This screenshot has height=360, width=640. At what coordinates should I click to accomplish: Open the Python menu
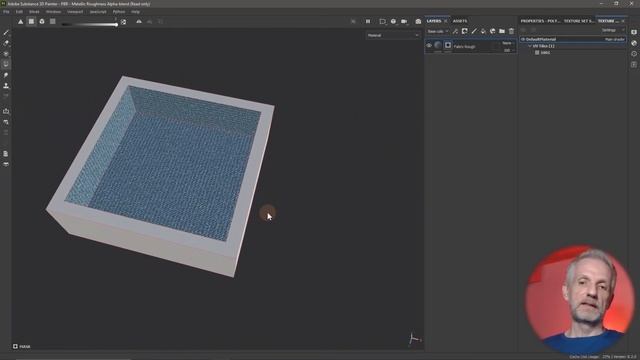pyautogui.click(x=119, y=12)
